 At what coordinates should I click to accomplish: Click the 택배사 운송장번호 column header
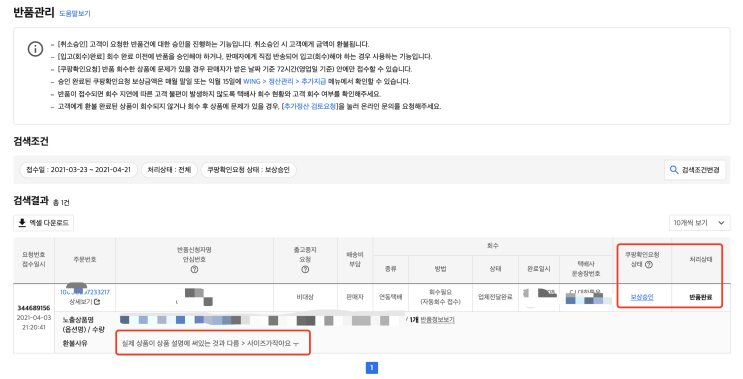586,269
